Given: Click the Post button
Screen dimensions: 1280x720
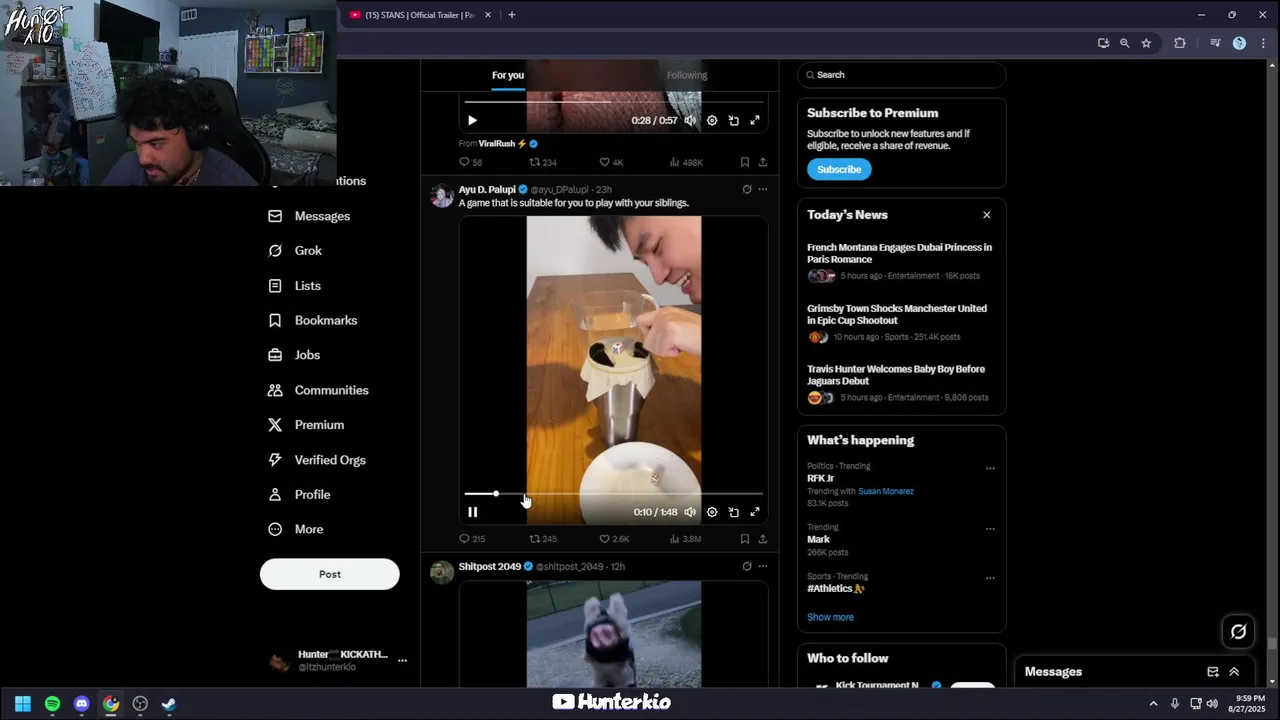Looking at the screenshot, I should tap(330, 574).
